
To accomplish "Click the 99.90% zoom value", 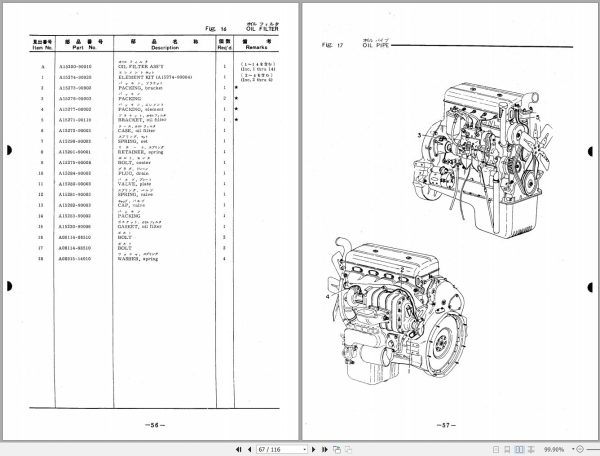I will [554, 449].
